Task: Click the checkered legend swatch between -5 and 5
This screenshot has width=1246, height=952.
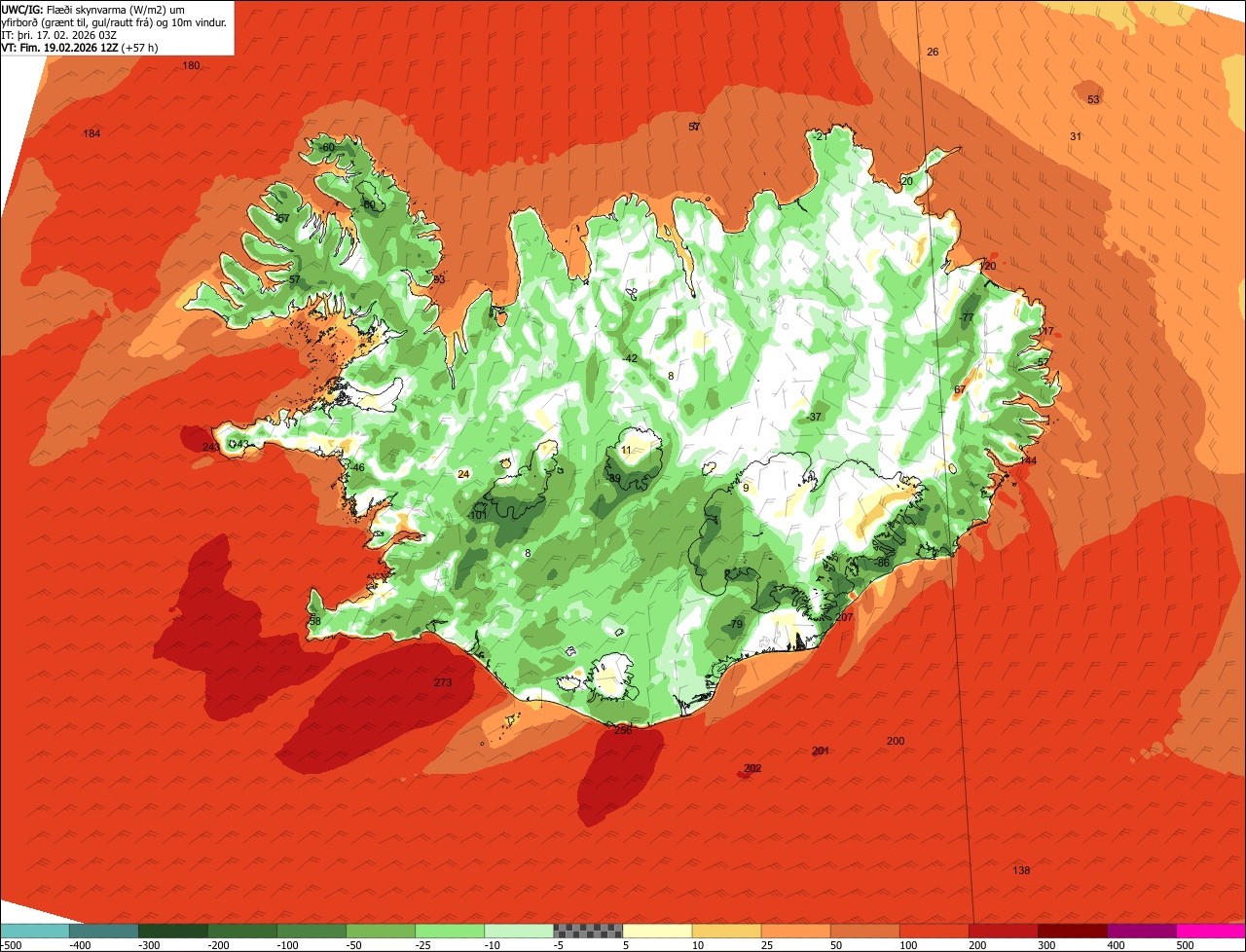Action: click(x=587, y=931)
